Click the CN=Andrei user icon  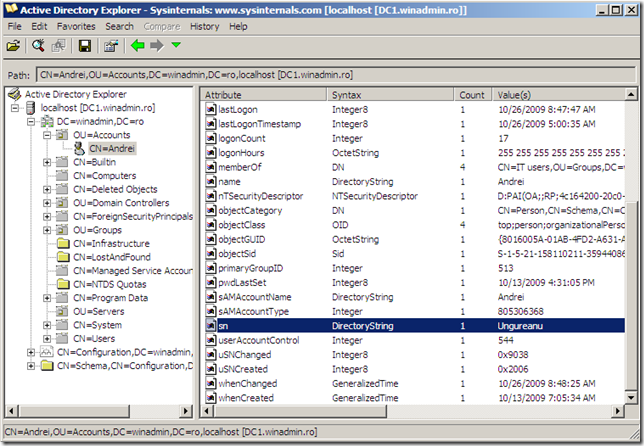pyautogui.click(x=79, y=148)
